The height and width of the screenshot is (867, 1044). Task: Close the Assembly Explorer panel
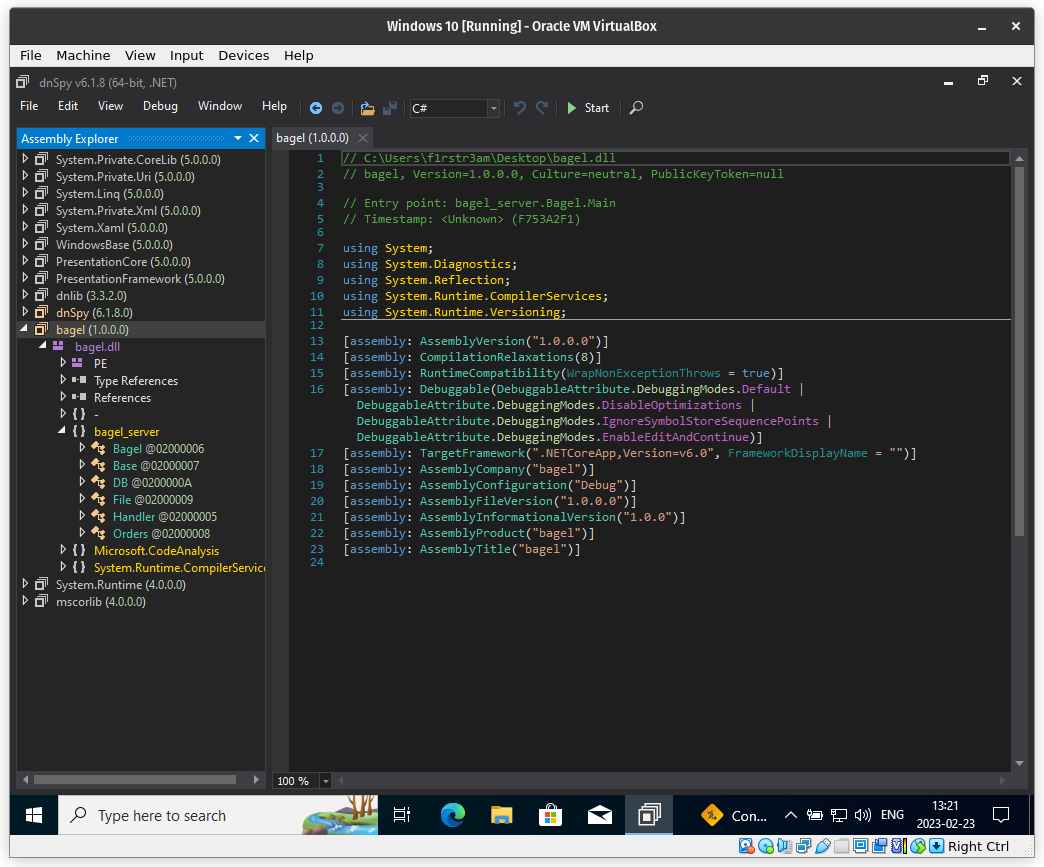[x=254, y=139]
